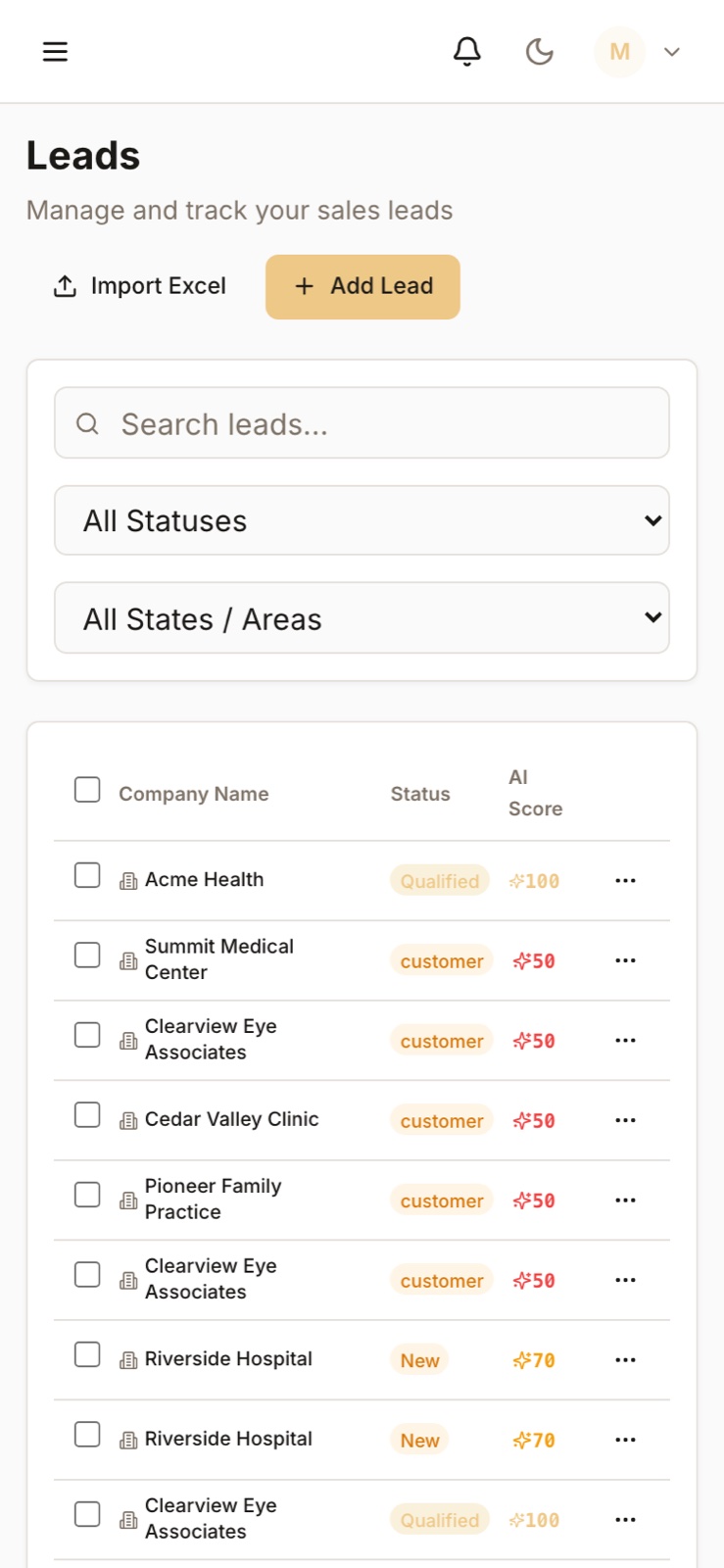Viewport: 724px width, 1568px height.
Task: Open the hamburger navigation menu
Action: 55,52
